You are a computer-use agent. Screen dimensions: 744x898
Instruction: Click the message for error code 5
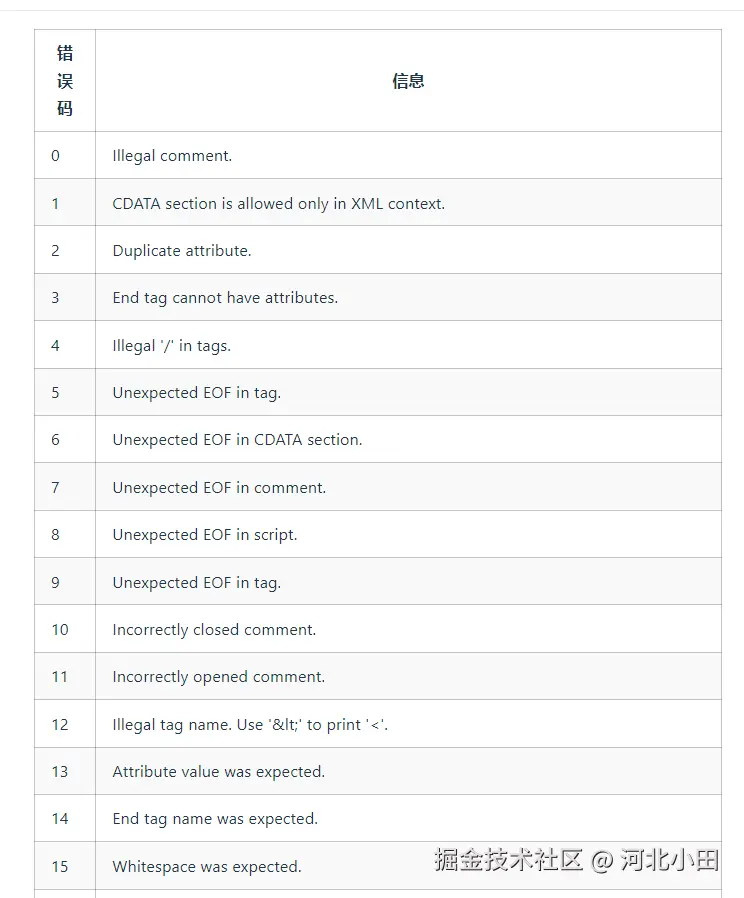(x=196, y=393)
